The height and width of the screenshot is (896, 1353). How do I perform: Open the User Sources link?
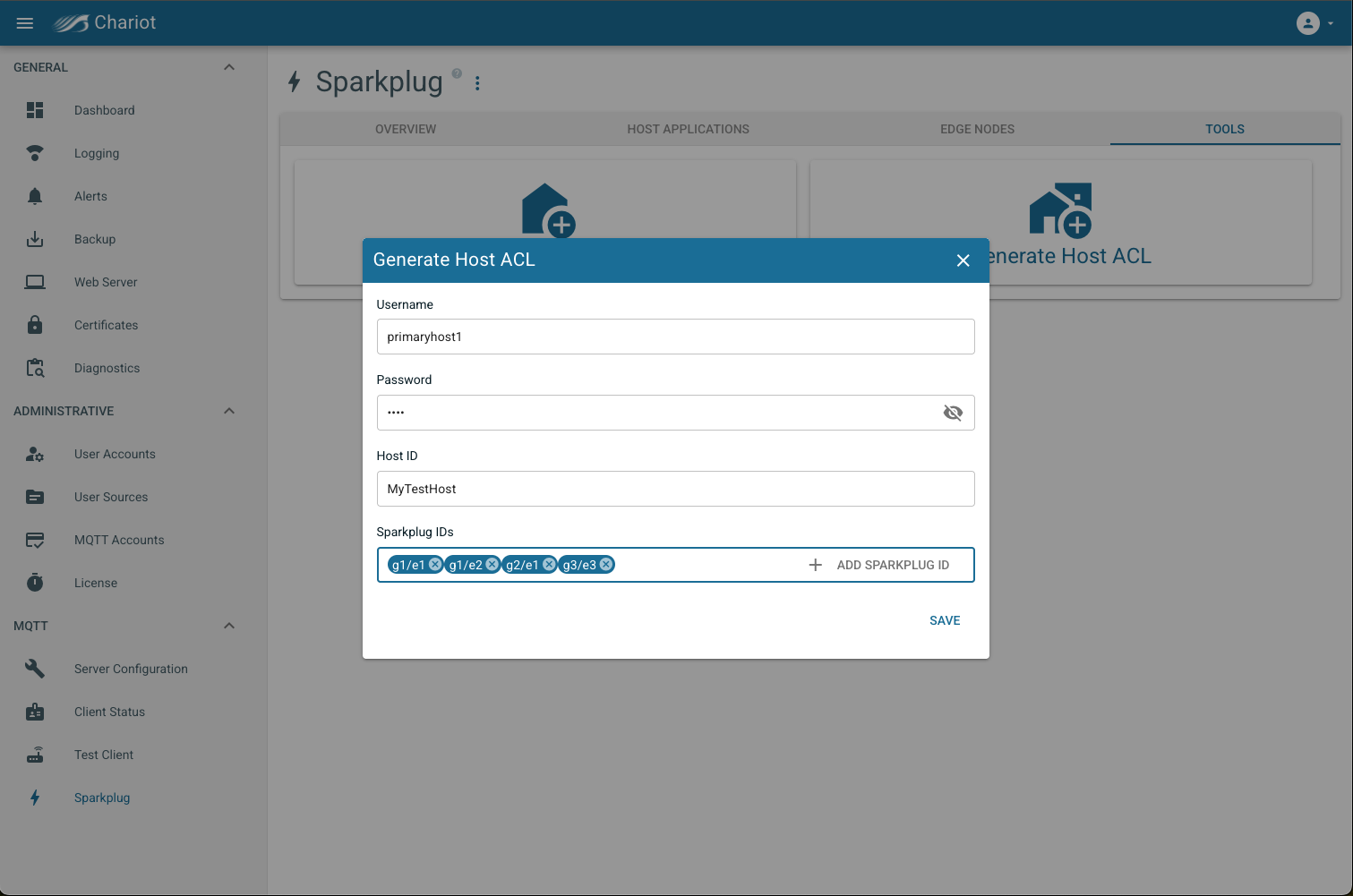pos(111,497)
